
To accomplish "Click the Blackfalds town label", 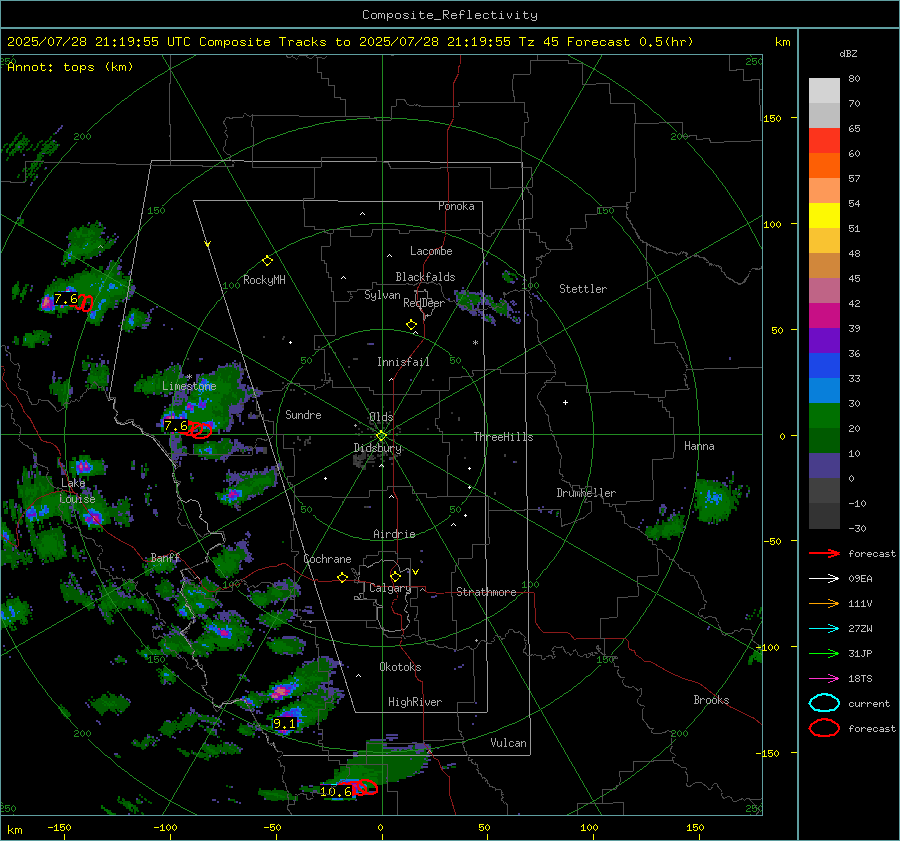I will point(425,277).
